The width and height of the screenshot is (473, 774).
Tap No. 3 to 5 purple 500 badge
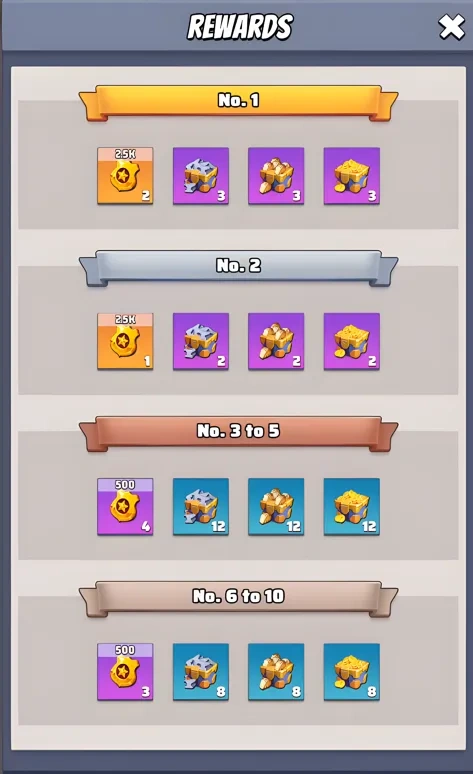(125, 506)
